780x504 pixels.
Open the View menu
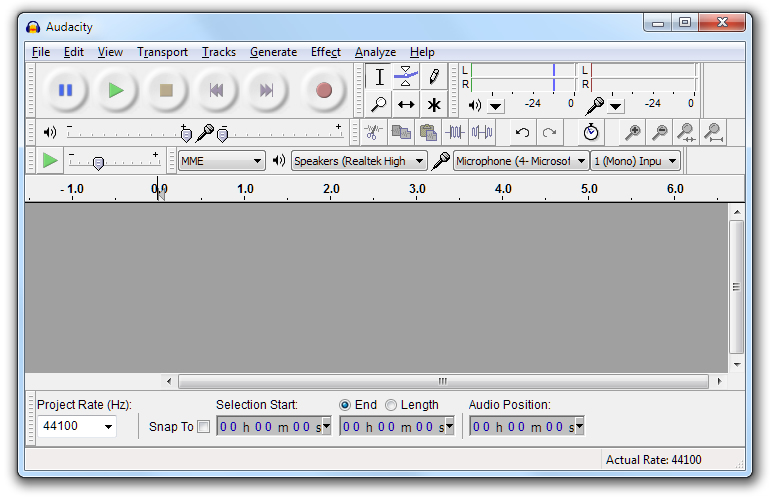click(110, 52)
